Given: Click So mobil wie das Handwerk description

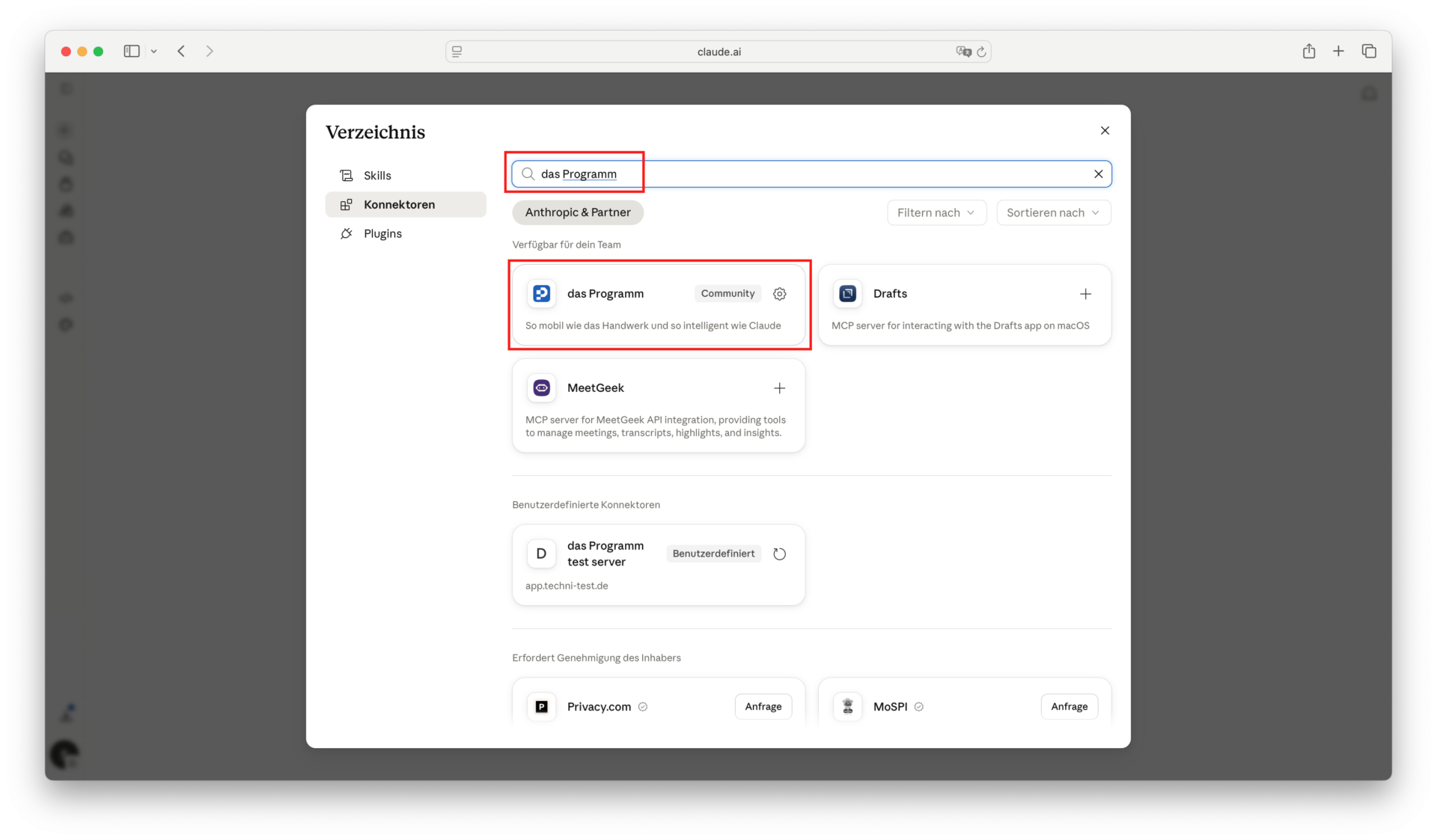Looking at the screenshot, I should point(653,326).
